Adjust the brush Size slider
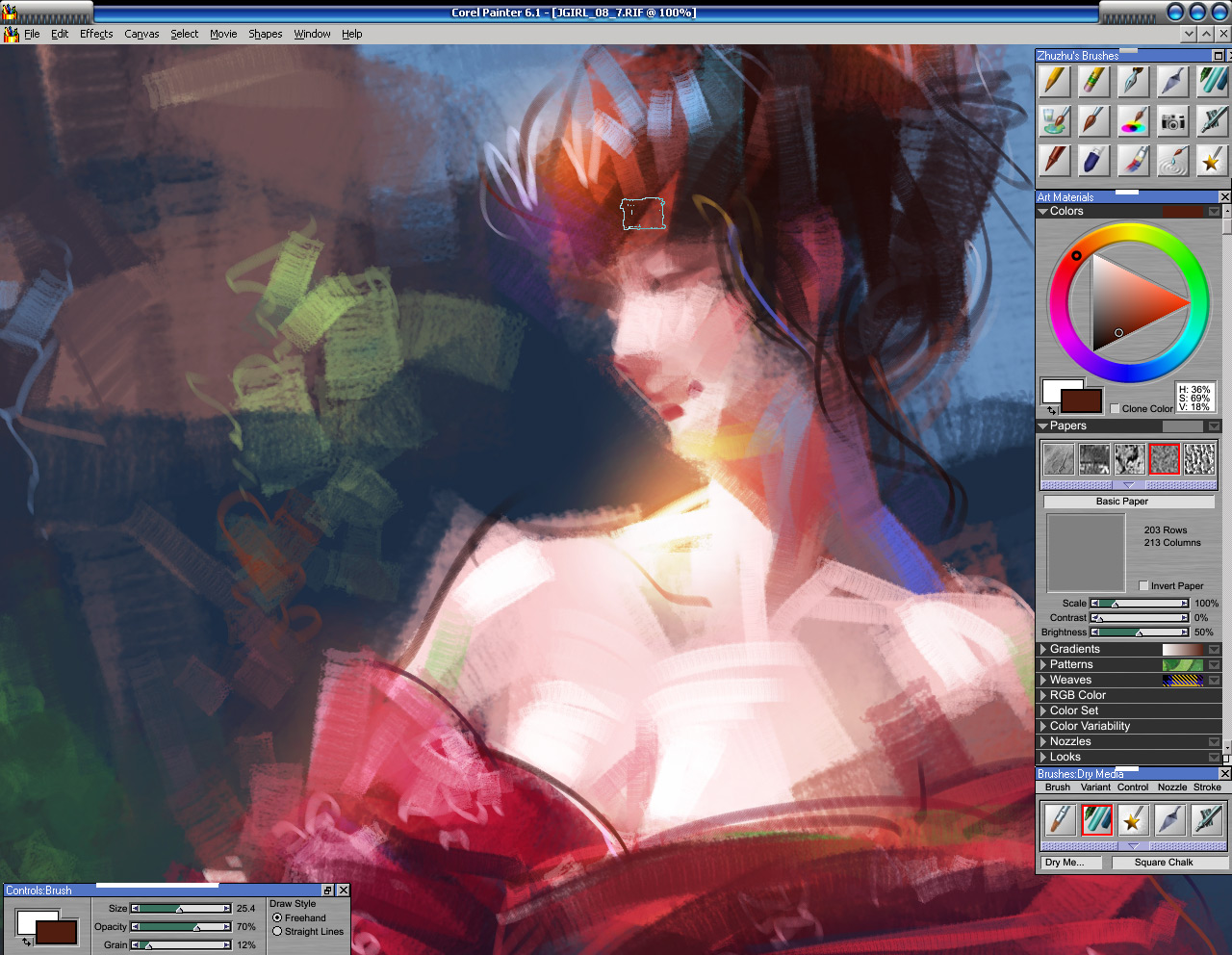This screenshot has width=1232, height=955. click(x=181, y=909)
